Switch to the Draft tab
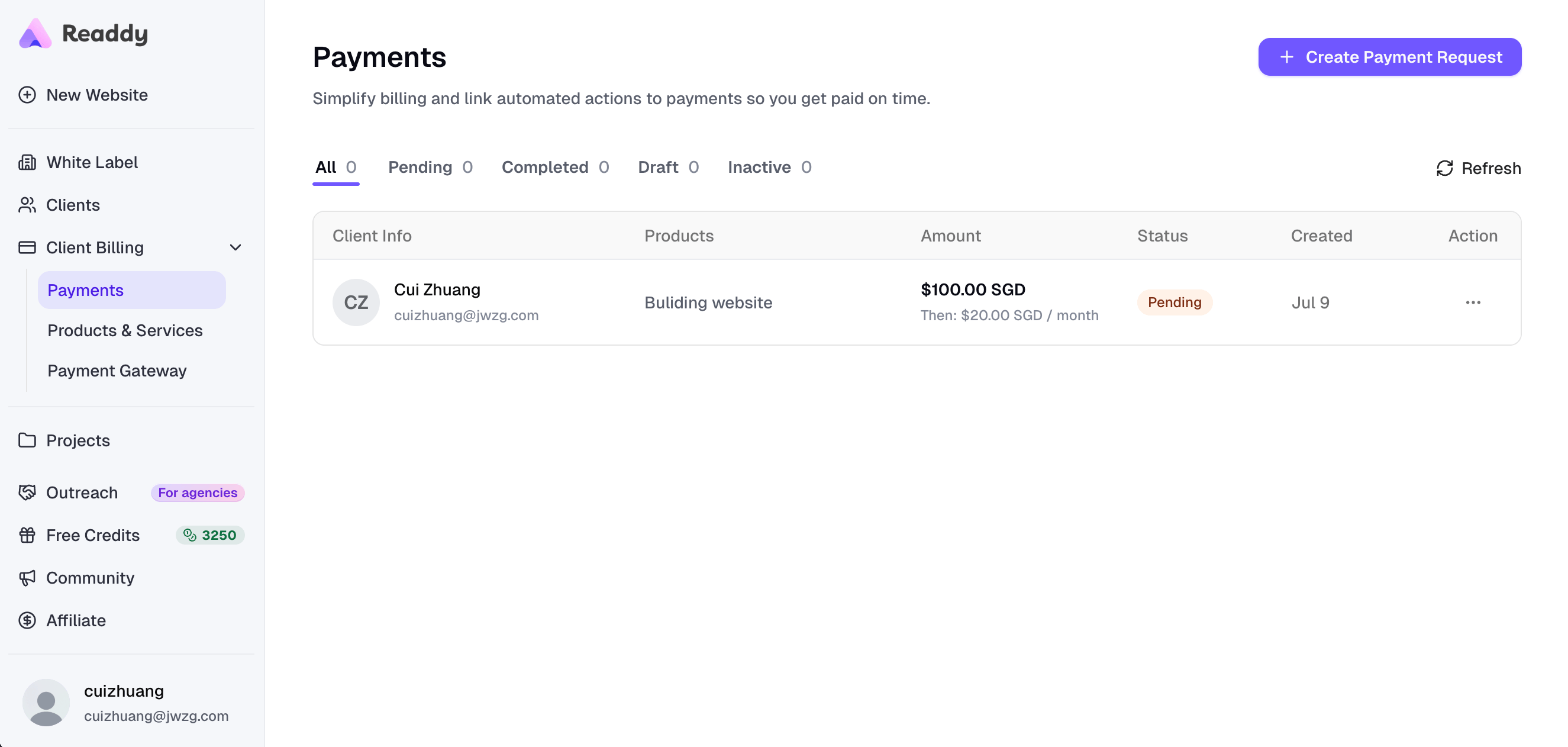This screenshot has width=1568, height=747. (668, 168)
